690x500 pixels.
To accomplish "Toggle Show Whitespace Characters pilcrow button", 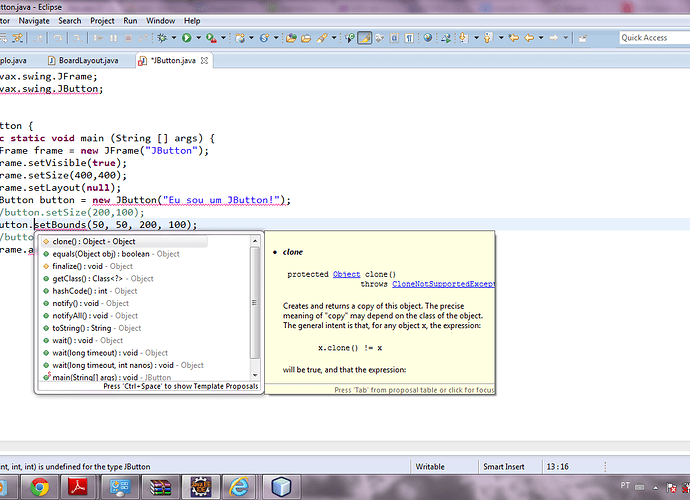I will click(x=409, y=38).
